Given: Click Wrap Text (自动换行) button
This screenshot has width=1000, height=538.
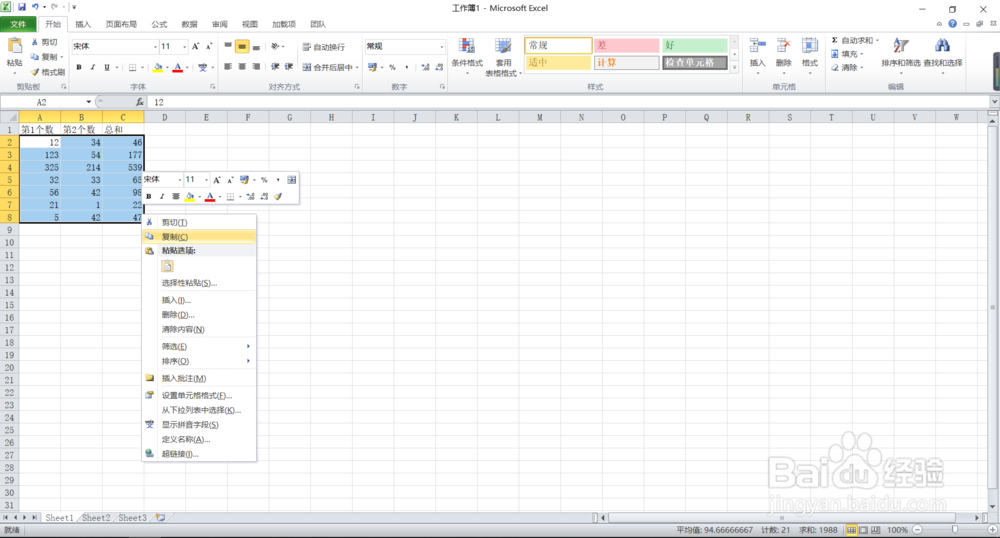Looking at the screenshot, I should click(x=323, y=47).
